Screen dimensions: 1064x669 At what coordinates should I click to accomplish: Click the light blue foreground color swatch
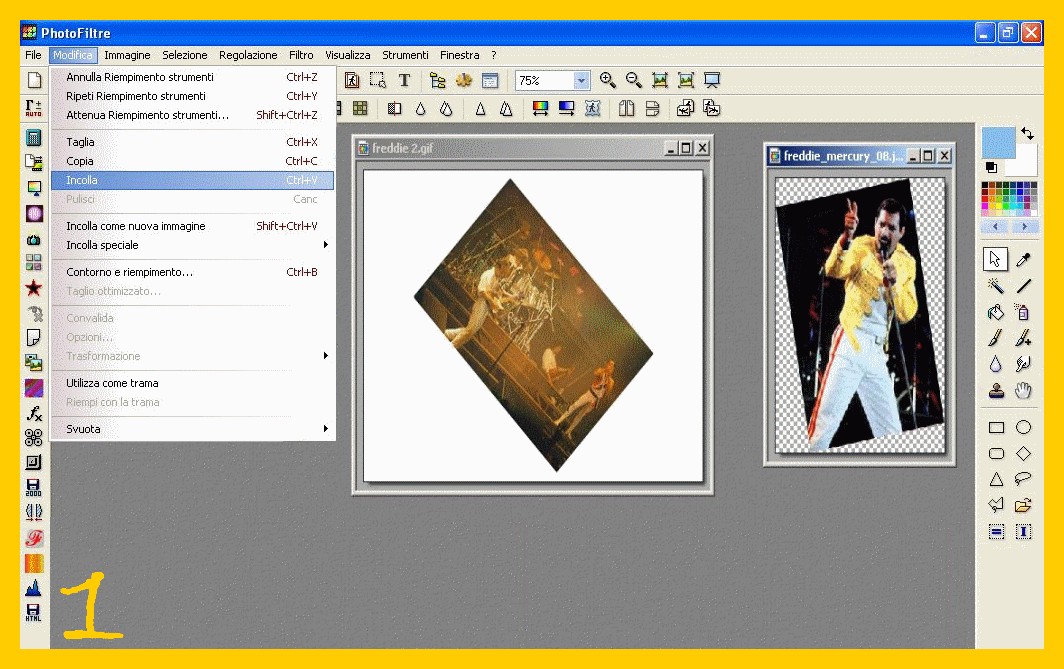tap(998, 143)
